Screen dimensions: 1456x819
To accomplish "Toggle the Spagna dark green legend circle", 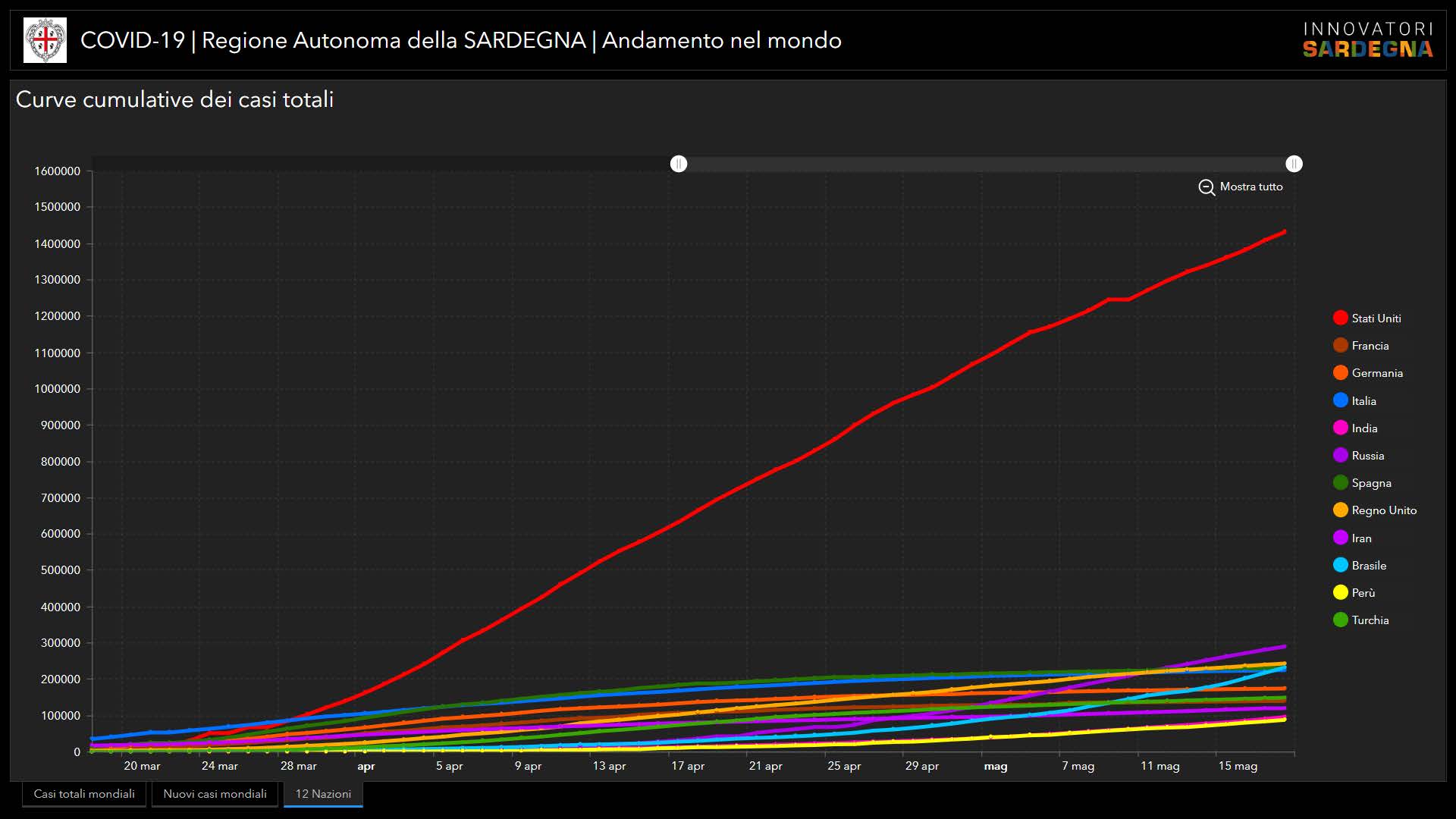I will click(x=1340, y=483).
